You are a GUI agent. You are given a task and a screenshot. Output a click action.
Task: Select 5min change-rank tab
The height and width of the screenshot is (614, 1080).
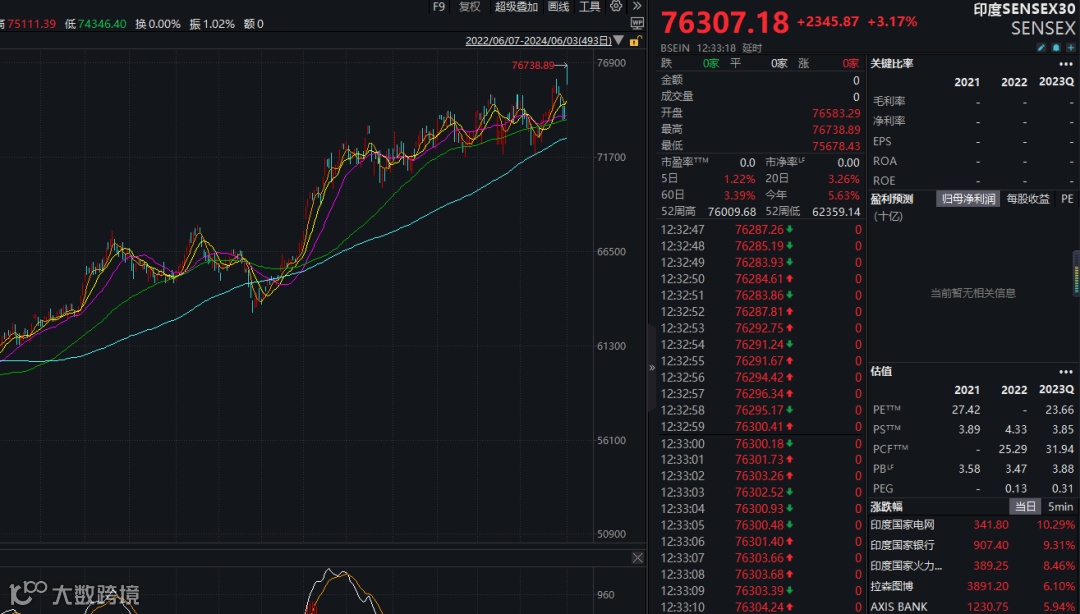point(1060,506)
